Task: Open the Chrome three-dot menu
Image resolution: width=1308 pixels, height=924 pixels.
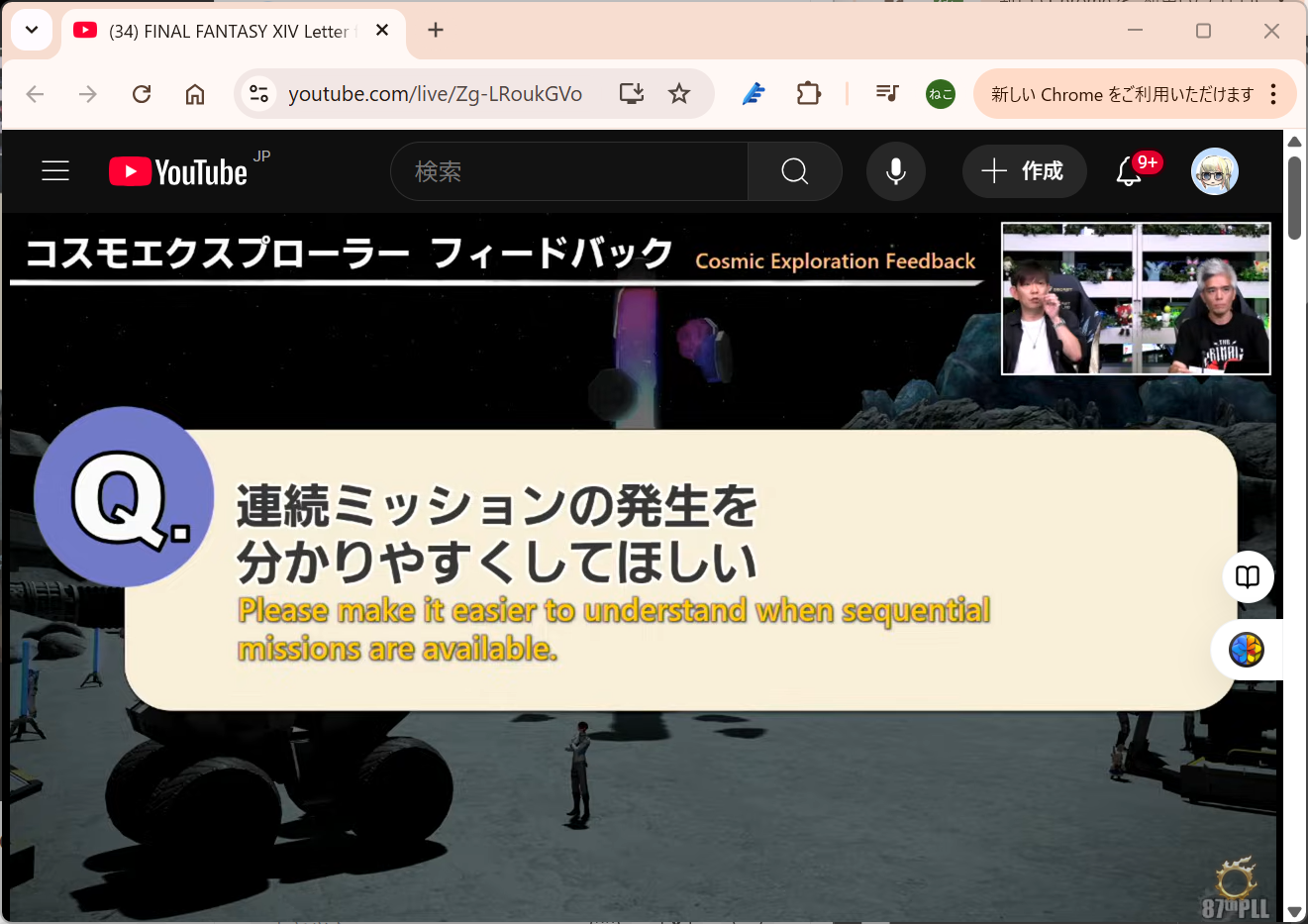Action: tap(1273, 94)
